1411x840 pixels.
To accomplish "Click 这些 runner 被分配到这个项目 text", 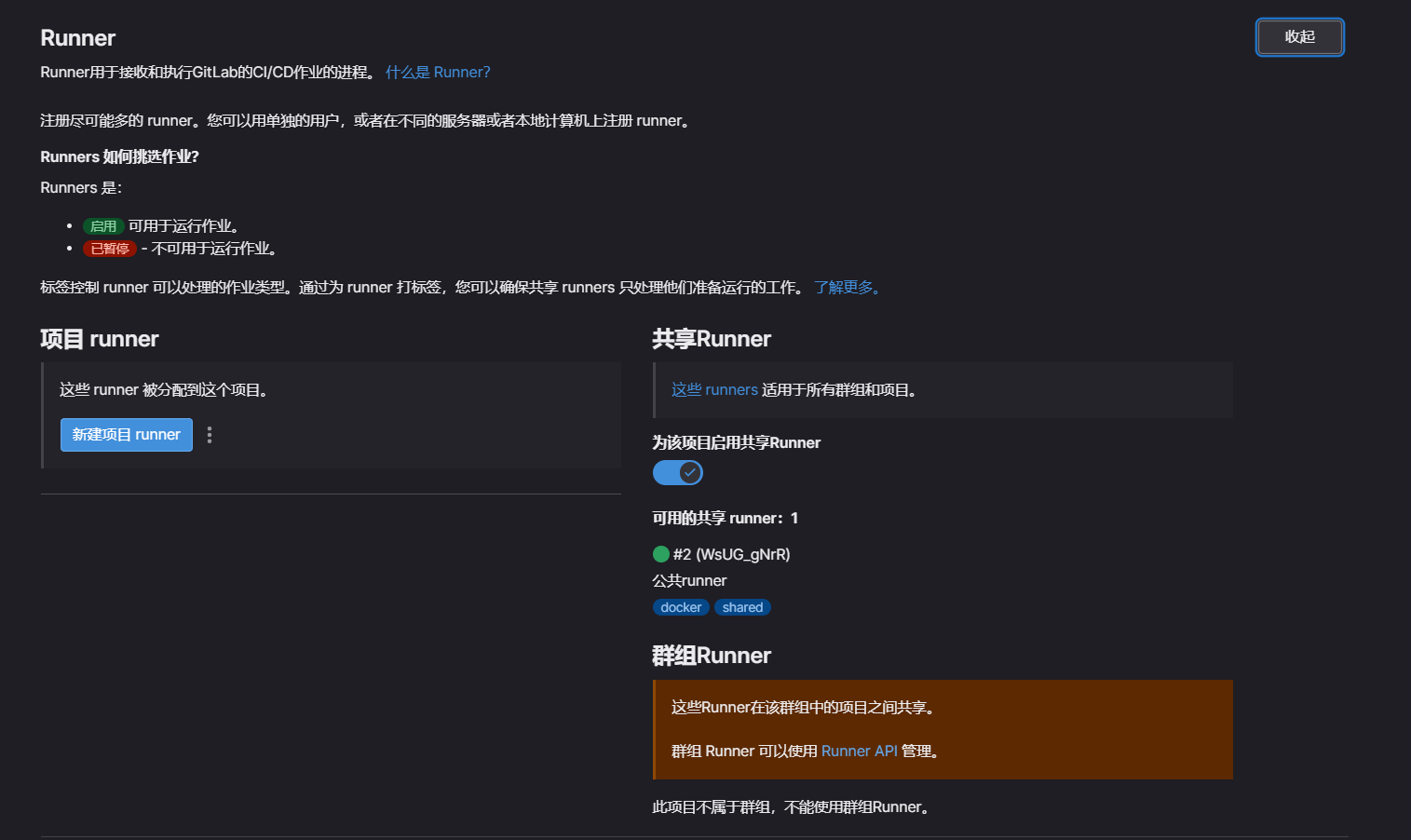I will [x=165, y=390].
